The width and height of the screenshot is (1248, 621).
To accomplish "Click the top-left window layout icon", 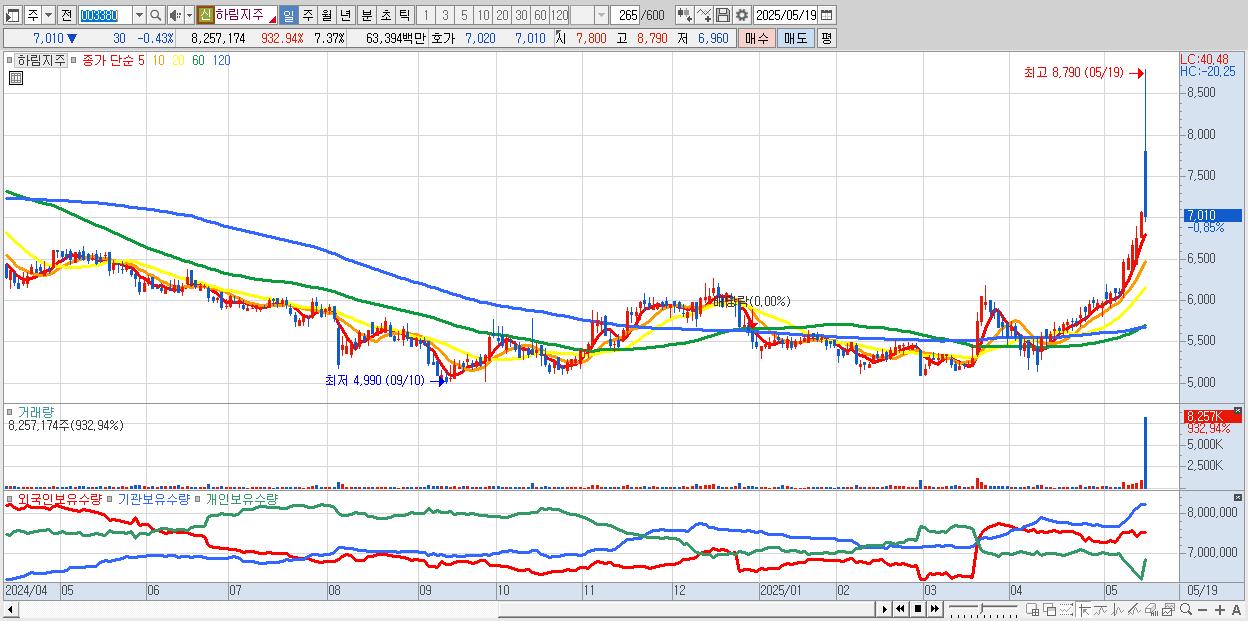I will point(13,15).
